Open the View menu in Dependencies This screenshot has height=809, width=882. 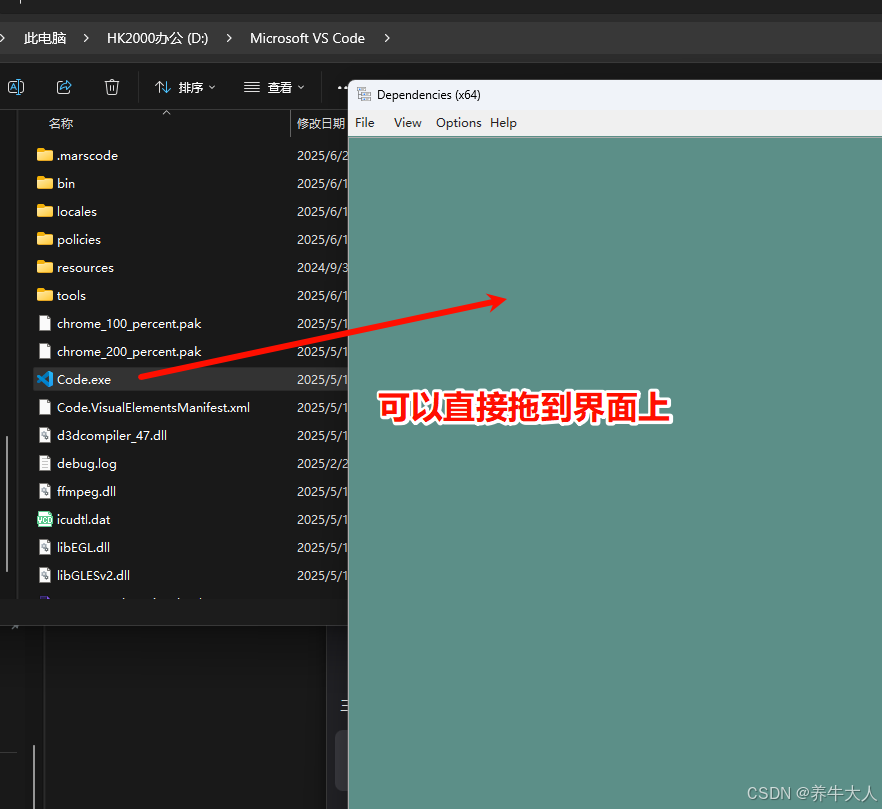[x=407, y=123]
